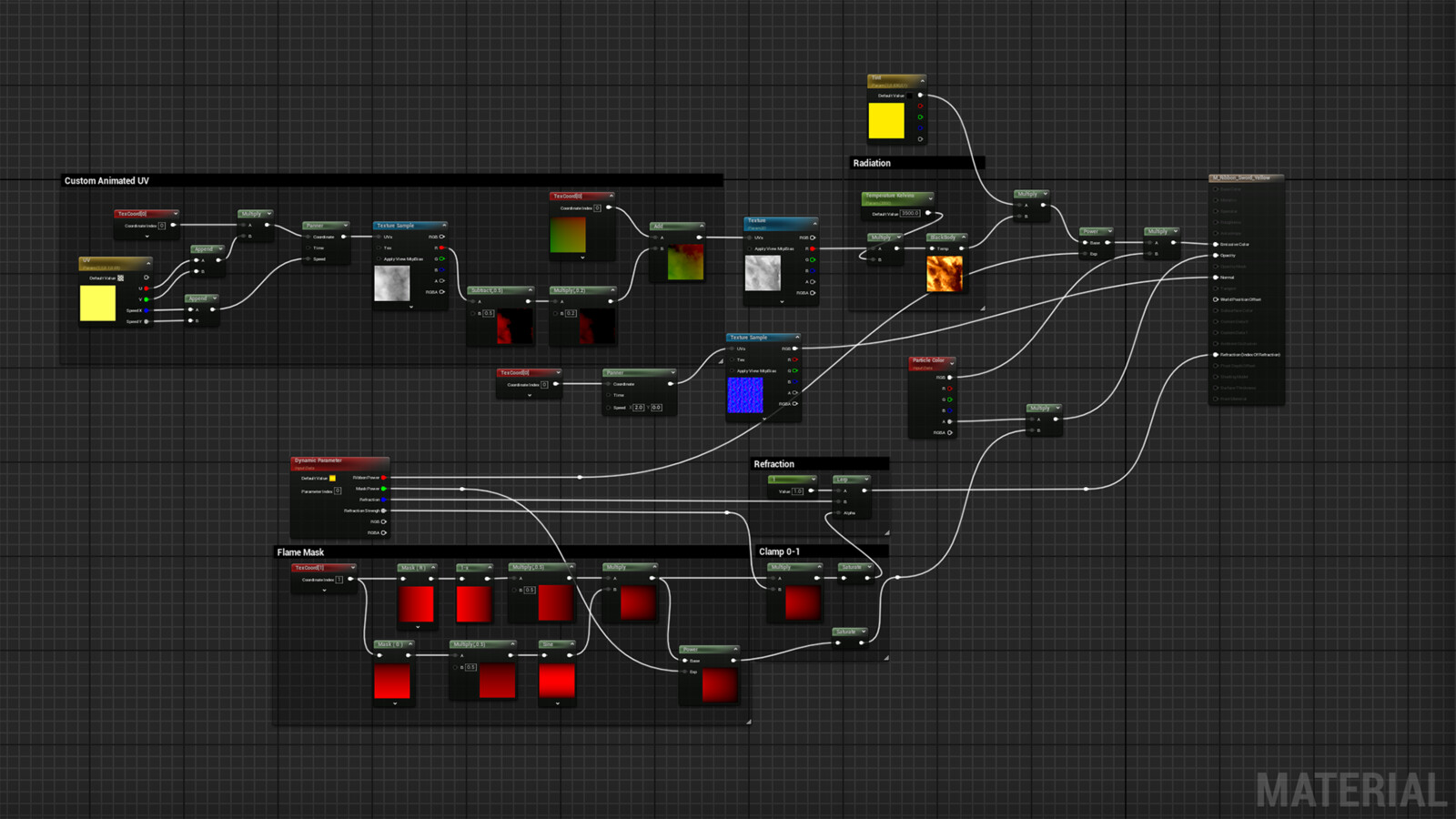Collapse the BlackBody node with its chevron

[964, 237]
